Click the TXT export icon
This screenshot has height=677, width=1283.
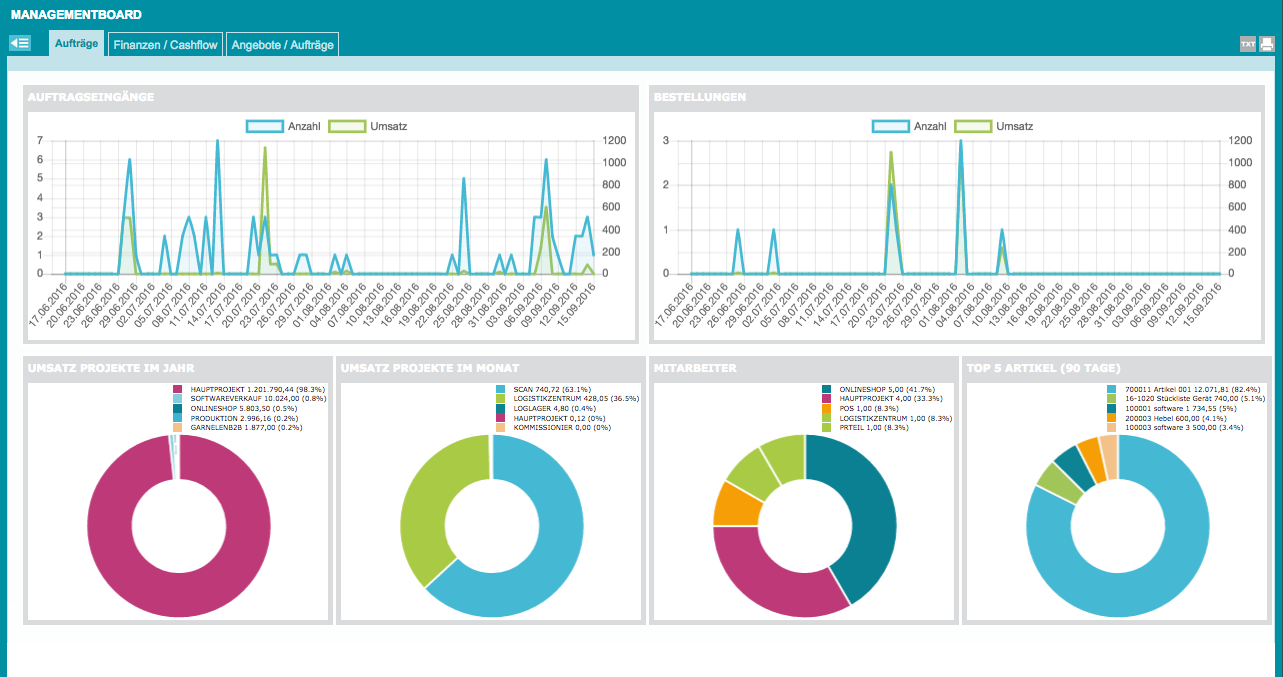click(1247, 44)
